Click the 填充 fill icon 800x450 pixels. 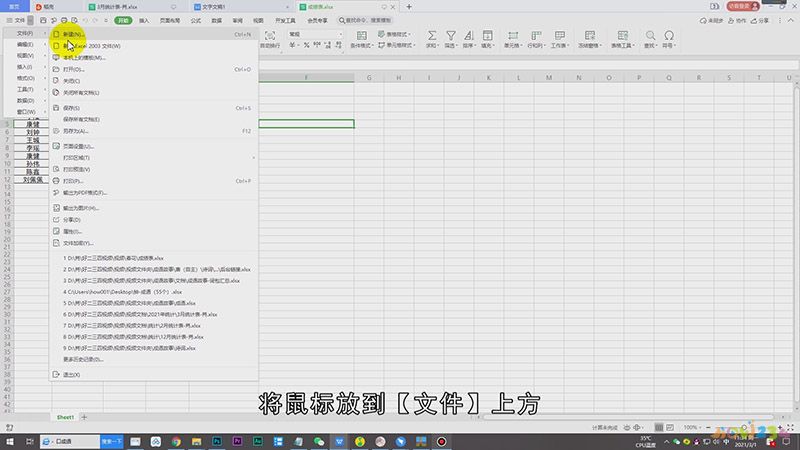click(487, 35)
